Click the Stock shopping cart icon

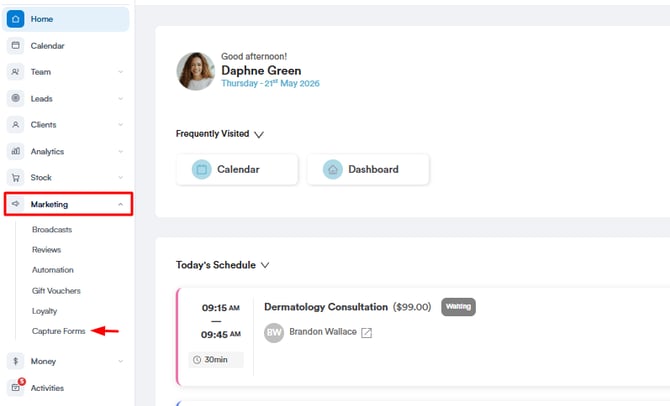click(x=15, y=178)
